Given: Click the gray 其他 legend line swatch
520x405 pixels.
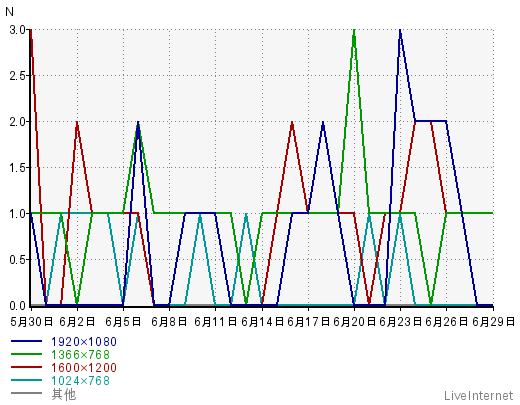Looking at the screenshot, I should click(x=26, y=393).
